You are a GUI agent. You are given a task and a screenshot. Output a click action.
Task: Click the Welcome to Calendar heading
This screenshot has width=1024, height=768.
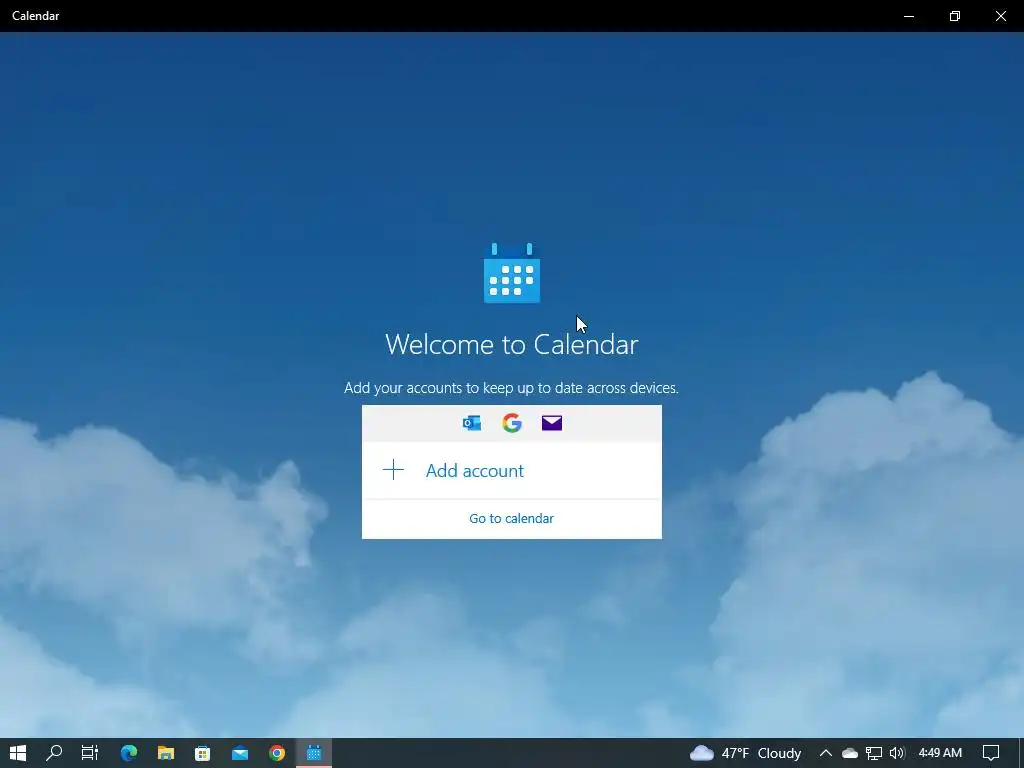click(x=511, y=345)
